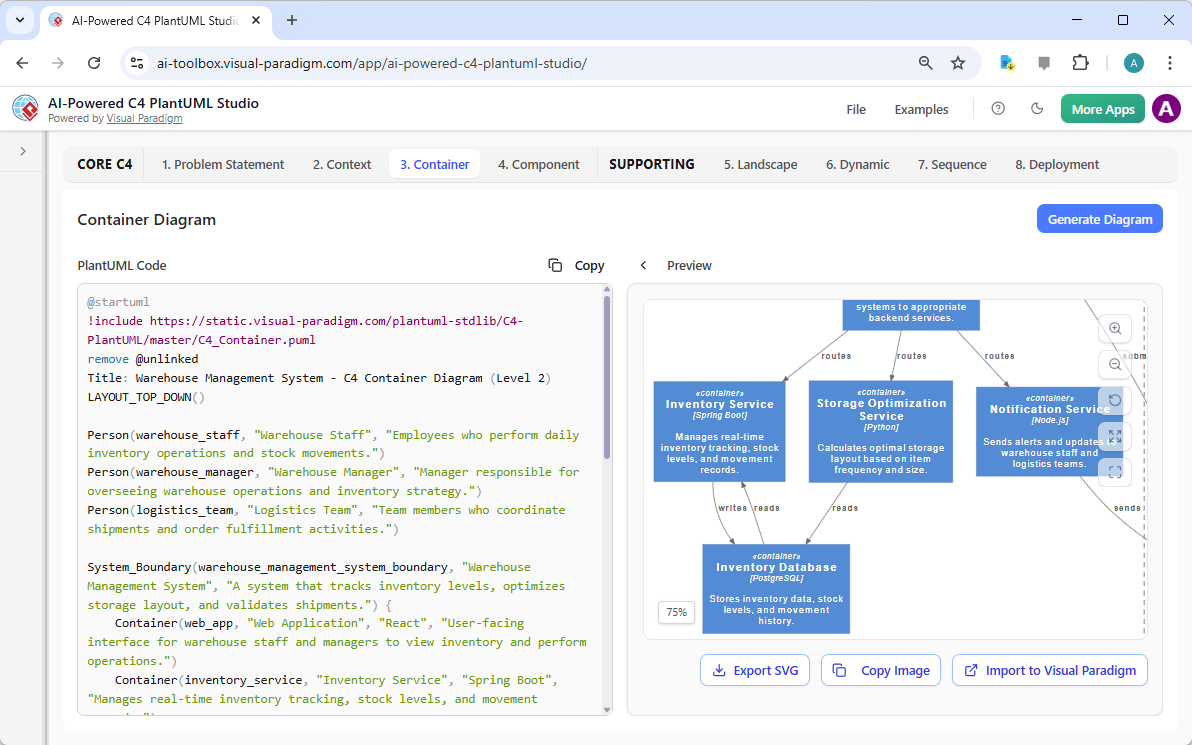
Task: Zoom out of the diagram preview
Action: pyautogui.click(x=1115, y=364)
